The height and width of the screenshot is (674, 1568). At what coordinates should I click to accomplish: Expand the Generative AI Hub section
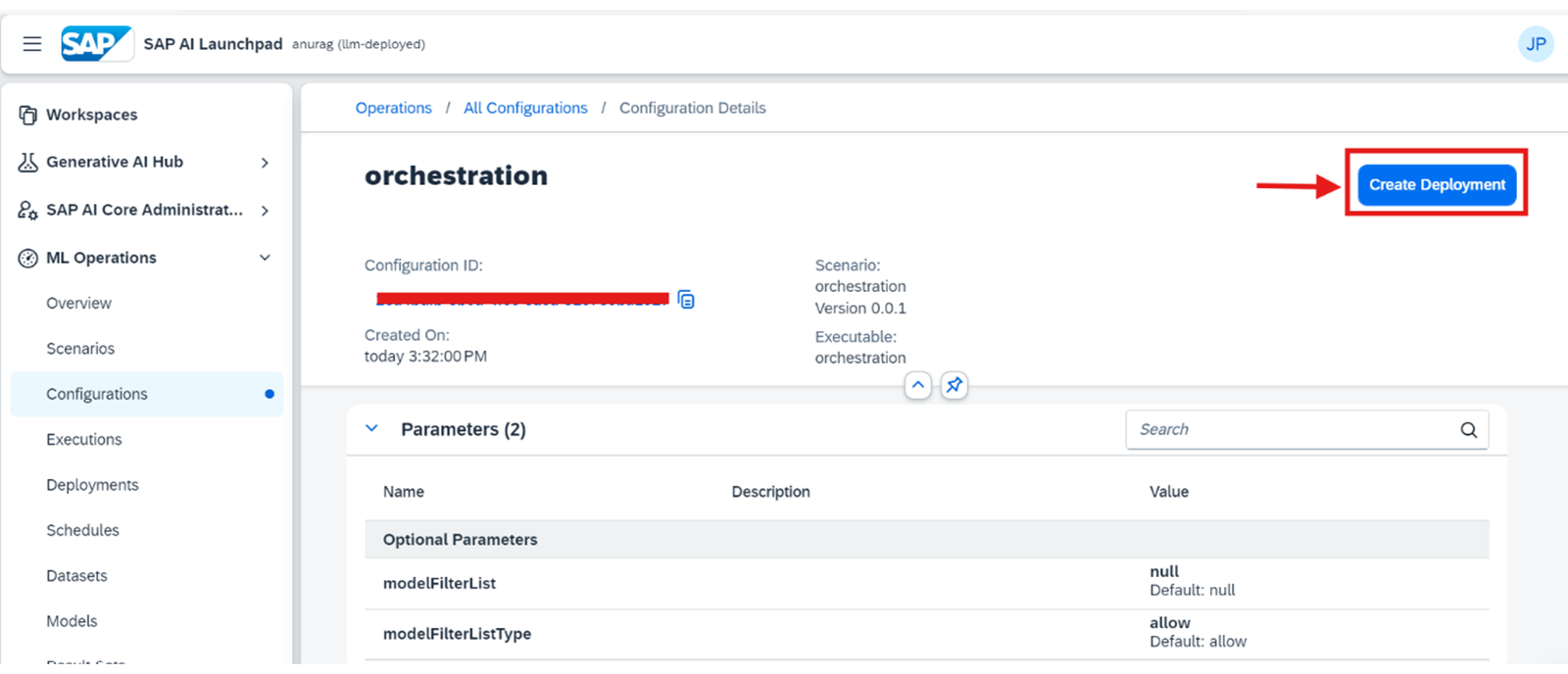click(x=265, y=163)
